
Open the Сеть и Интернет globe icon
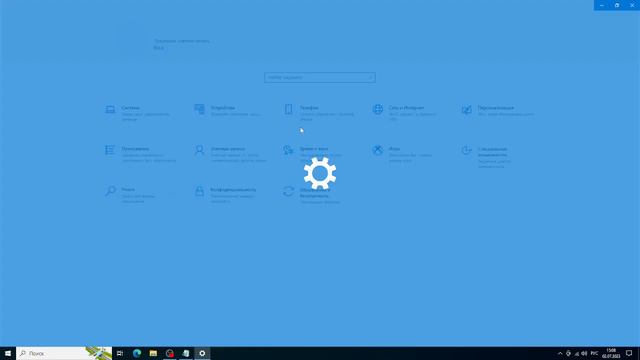click(x=378, y=109)
